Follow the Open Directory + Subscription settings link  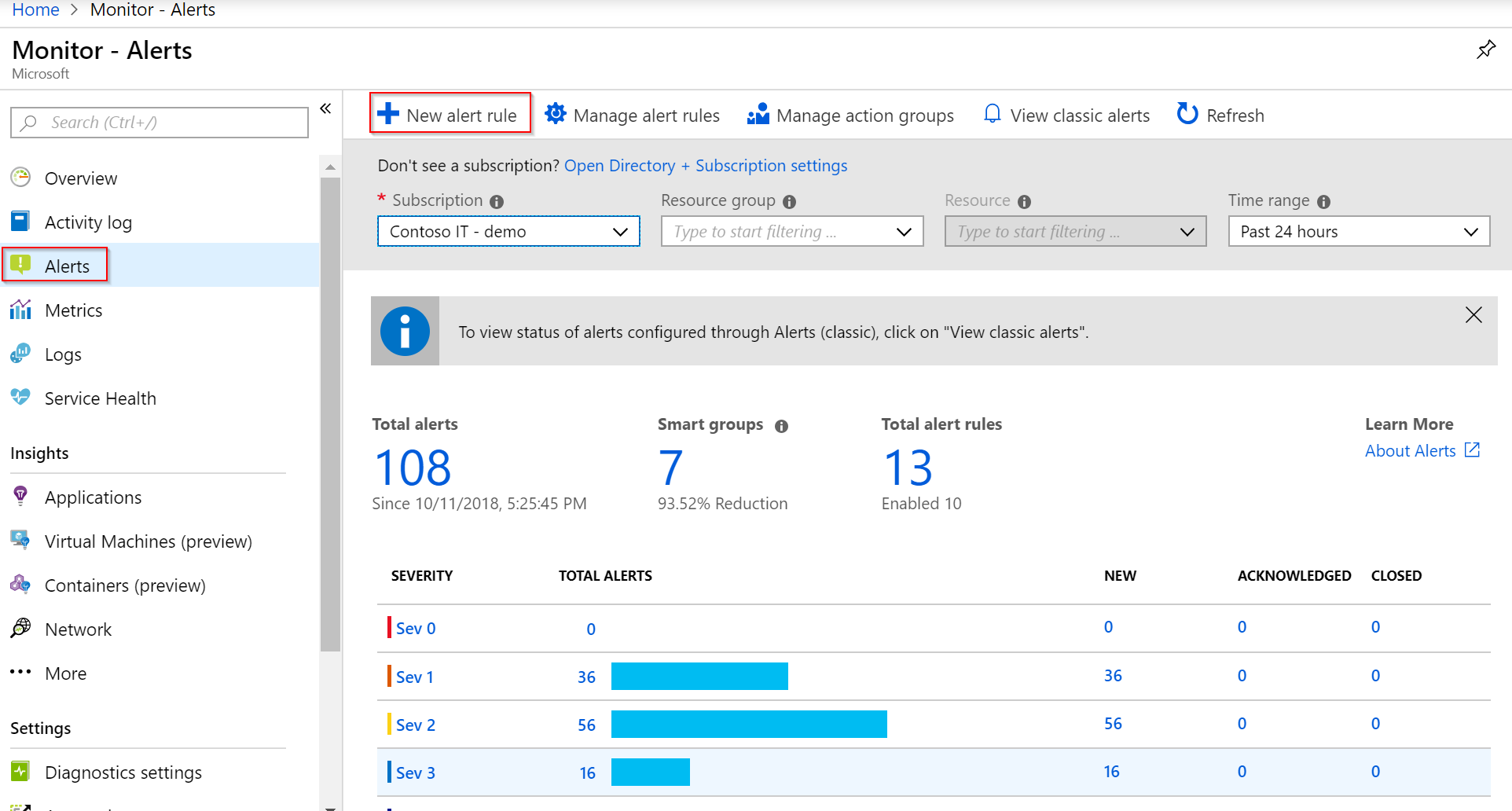coord(706,166)
